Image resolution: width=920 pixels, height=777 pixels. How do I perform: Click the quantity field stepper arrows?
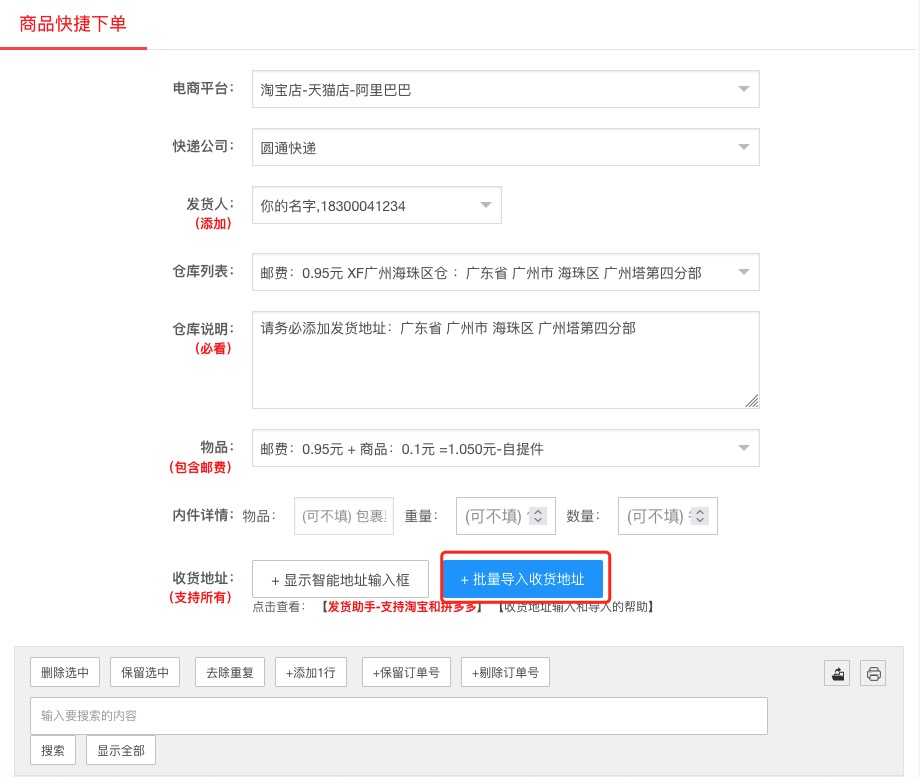699,516
